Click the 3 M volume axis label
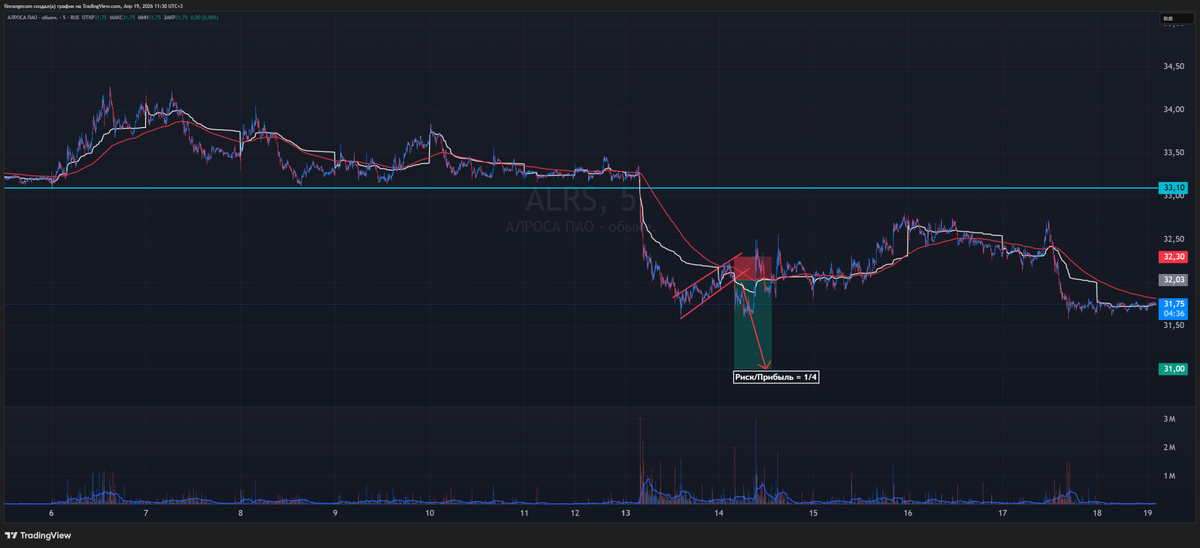Screen dimensions: 1200x548 [x=1168, y=419]
